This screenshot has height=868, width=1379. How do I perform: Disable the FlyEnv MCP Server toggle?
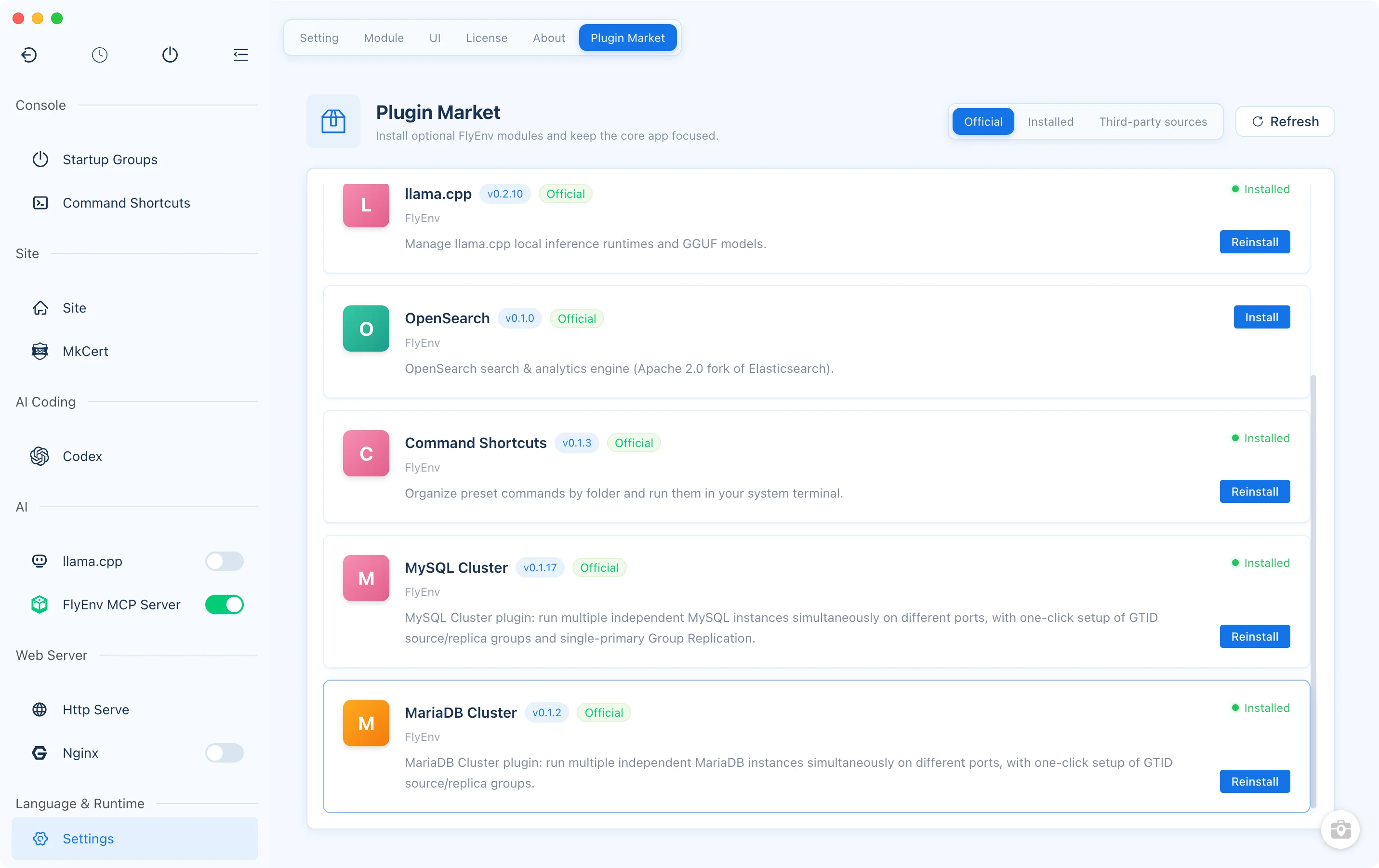[225, 605]
